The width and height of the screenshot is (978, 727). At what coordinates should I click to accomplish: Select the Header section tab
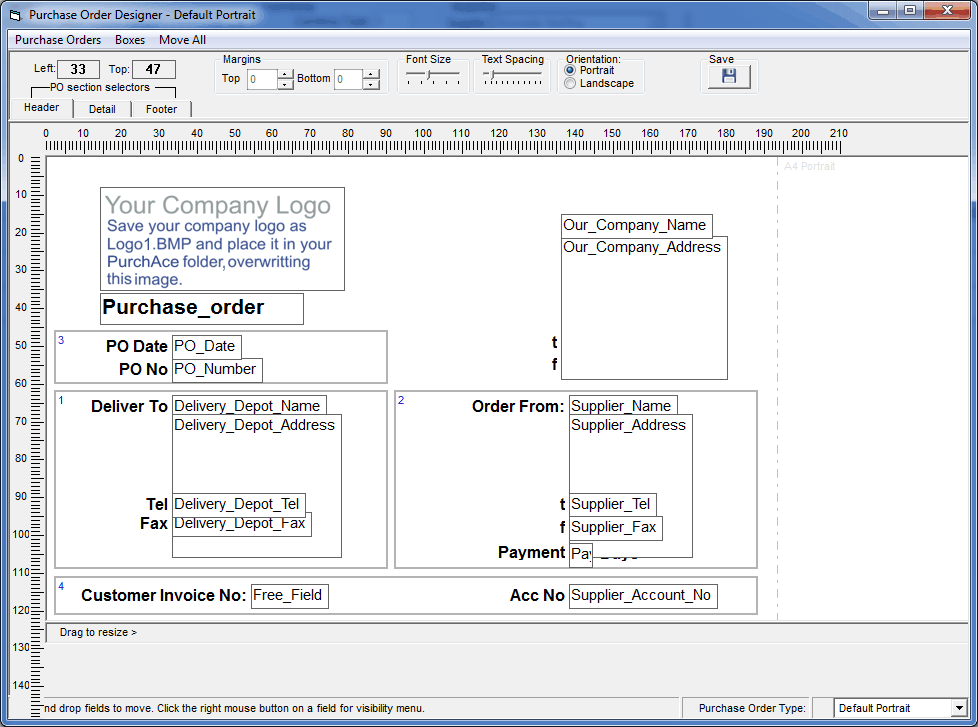click(x=42, y=107)
